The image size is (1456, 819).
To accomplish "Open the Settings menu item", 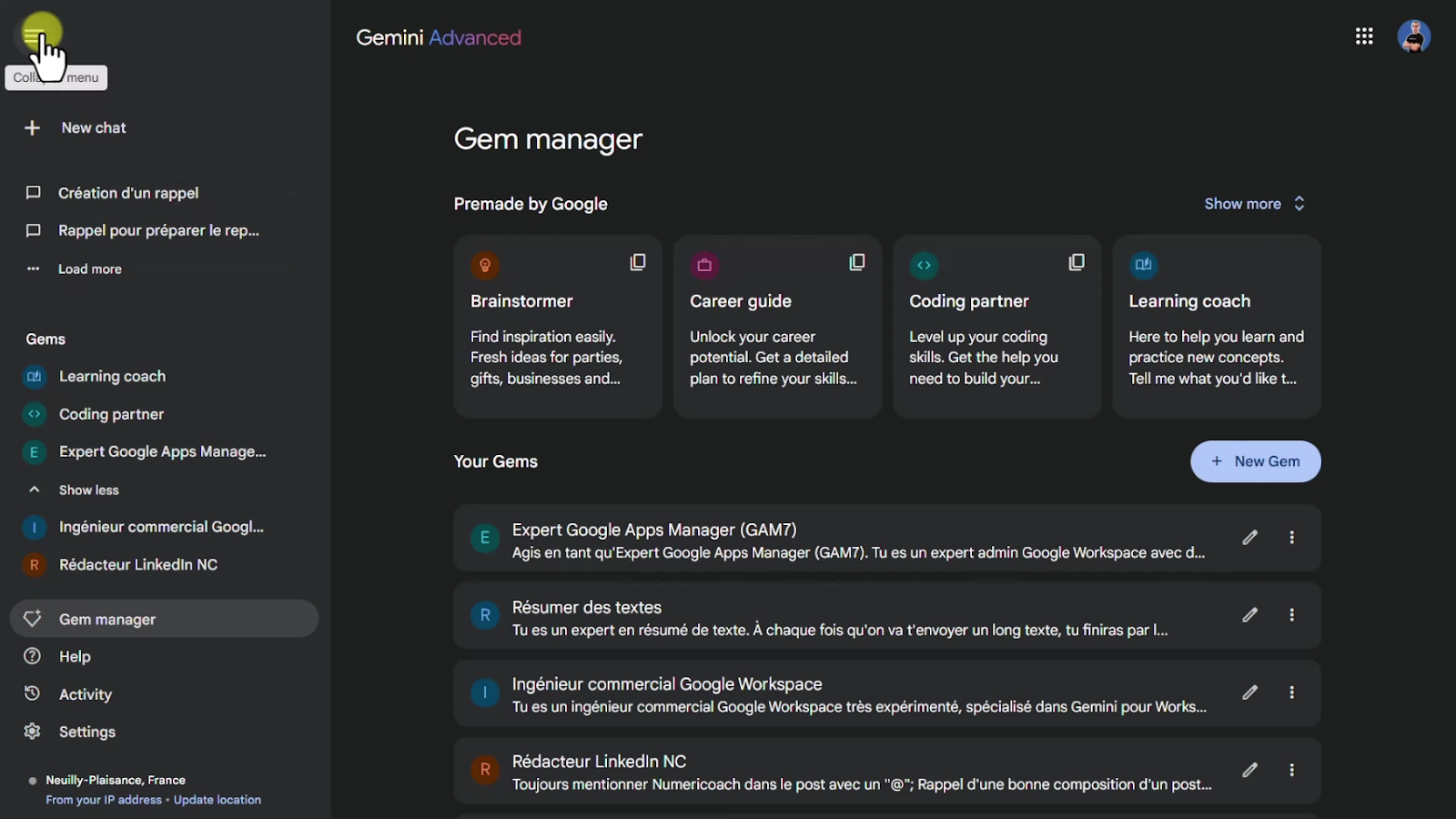I will (x=86, y=732).
